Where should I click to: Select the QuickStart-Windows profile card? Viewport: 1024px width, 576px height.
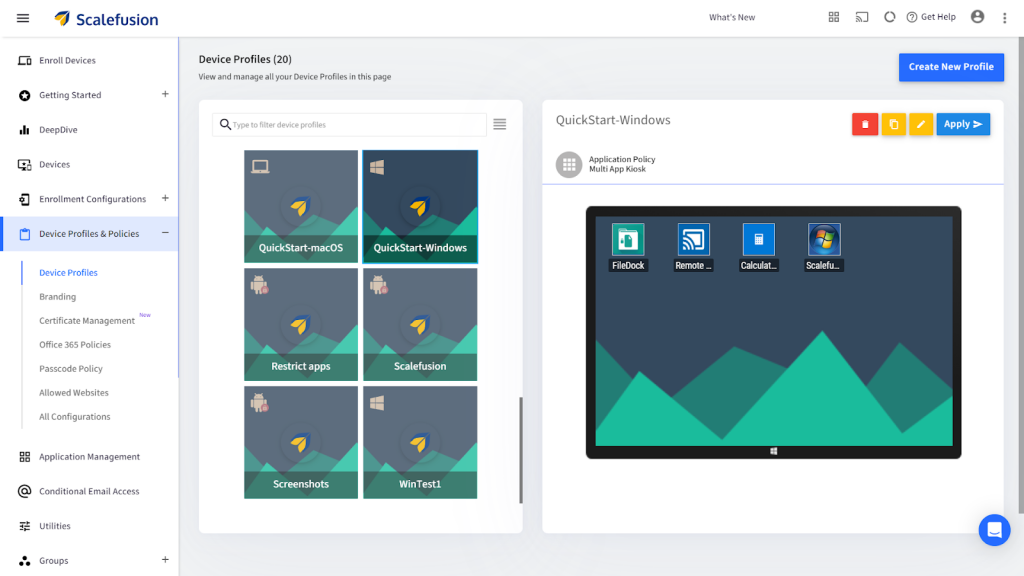[420, 206]
